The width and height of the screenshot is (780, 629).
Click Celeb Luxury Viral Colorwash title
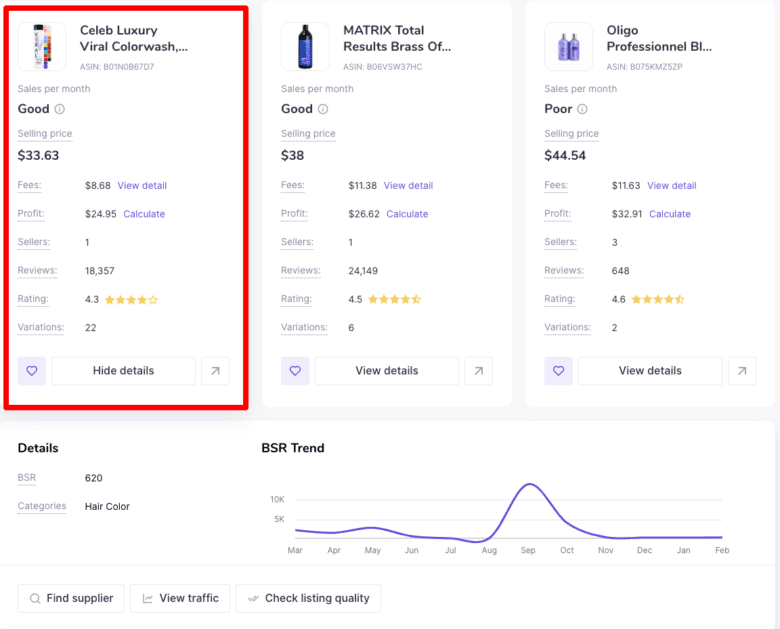134,38
